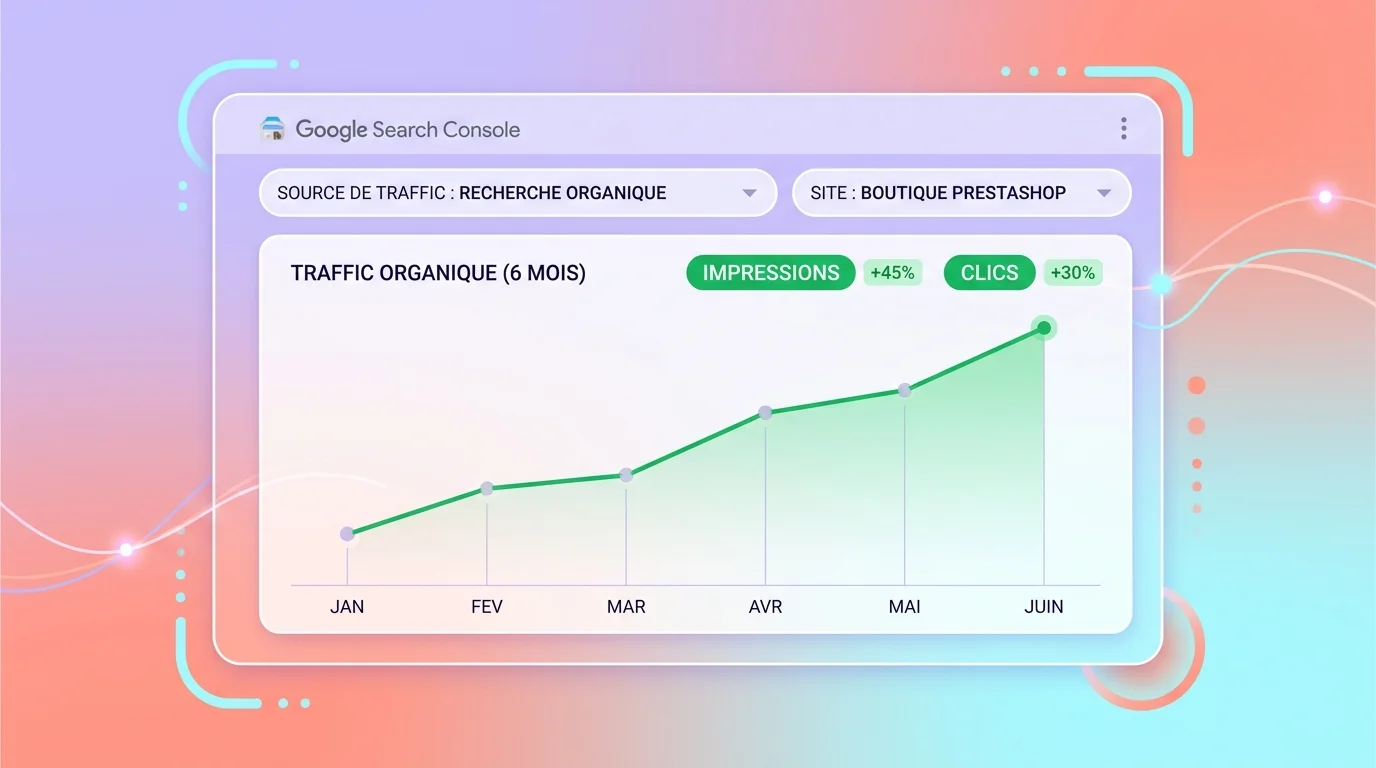The image size is (1376, 768).
Task: Click the +30% clicks badge
Action: click(x=1072, y=272)
